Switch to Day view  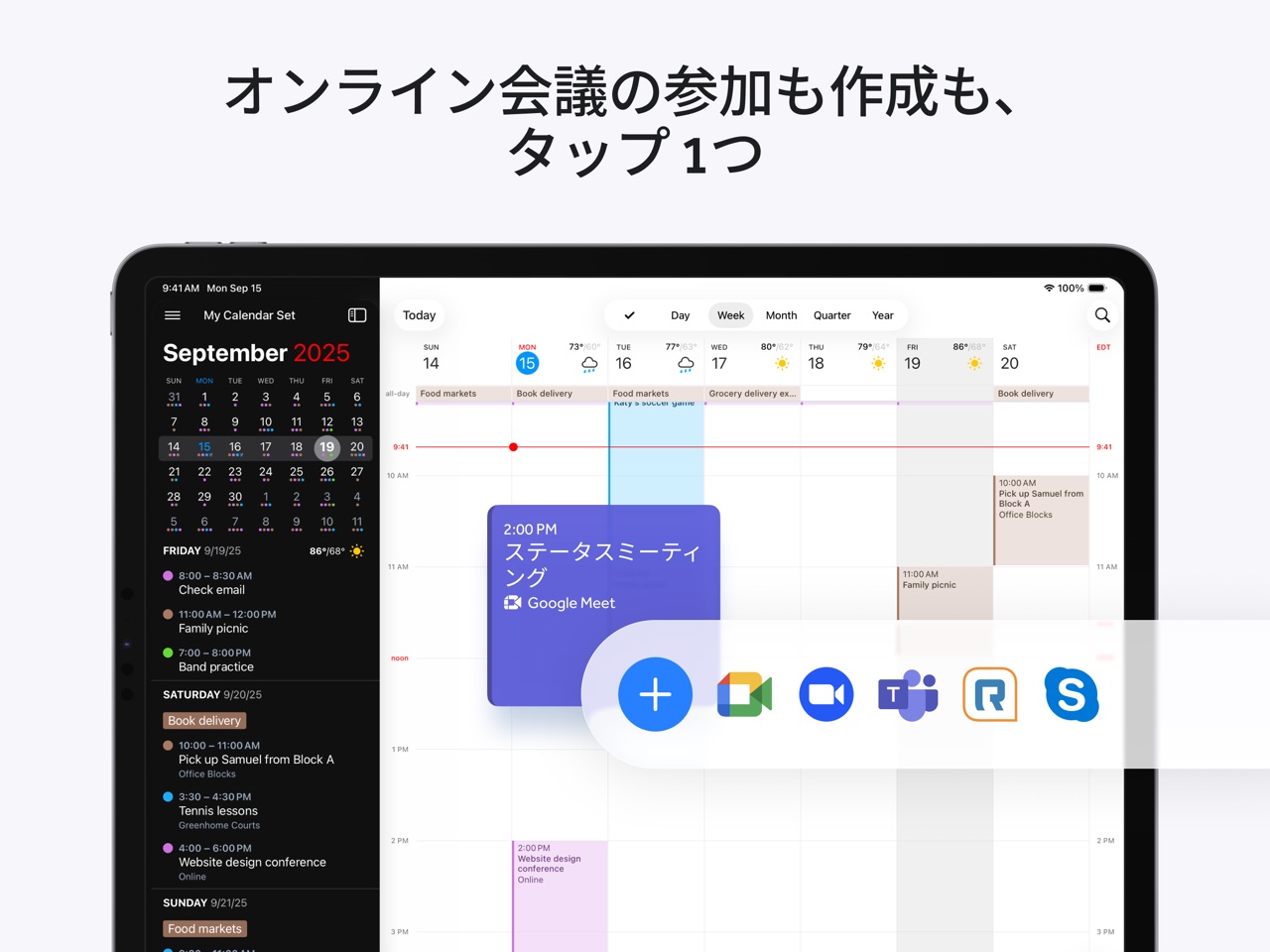pyautogui.click(x=680, y=315)
